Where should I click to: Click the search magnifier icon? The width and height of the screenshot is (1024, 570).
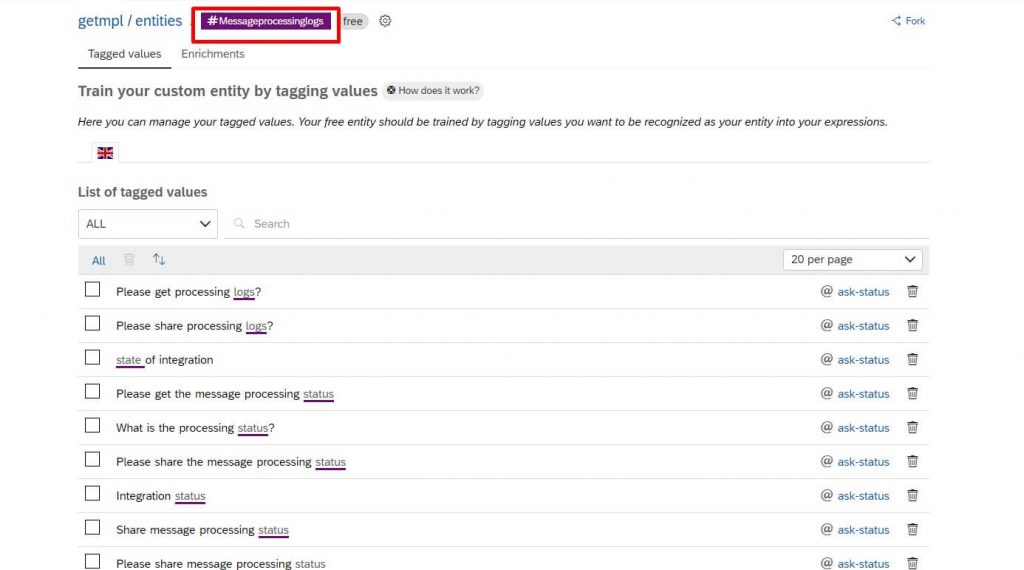pyautogui.click(x=240, y=223)
